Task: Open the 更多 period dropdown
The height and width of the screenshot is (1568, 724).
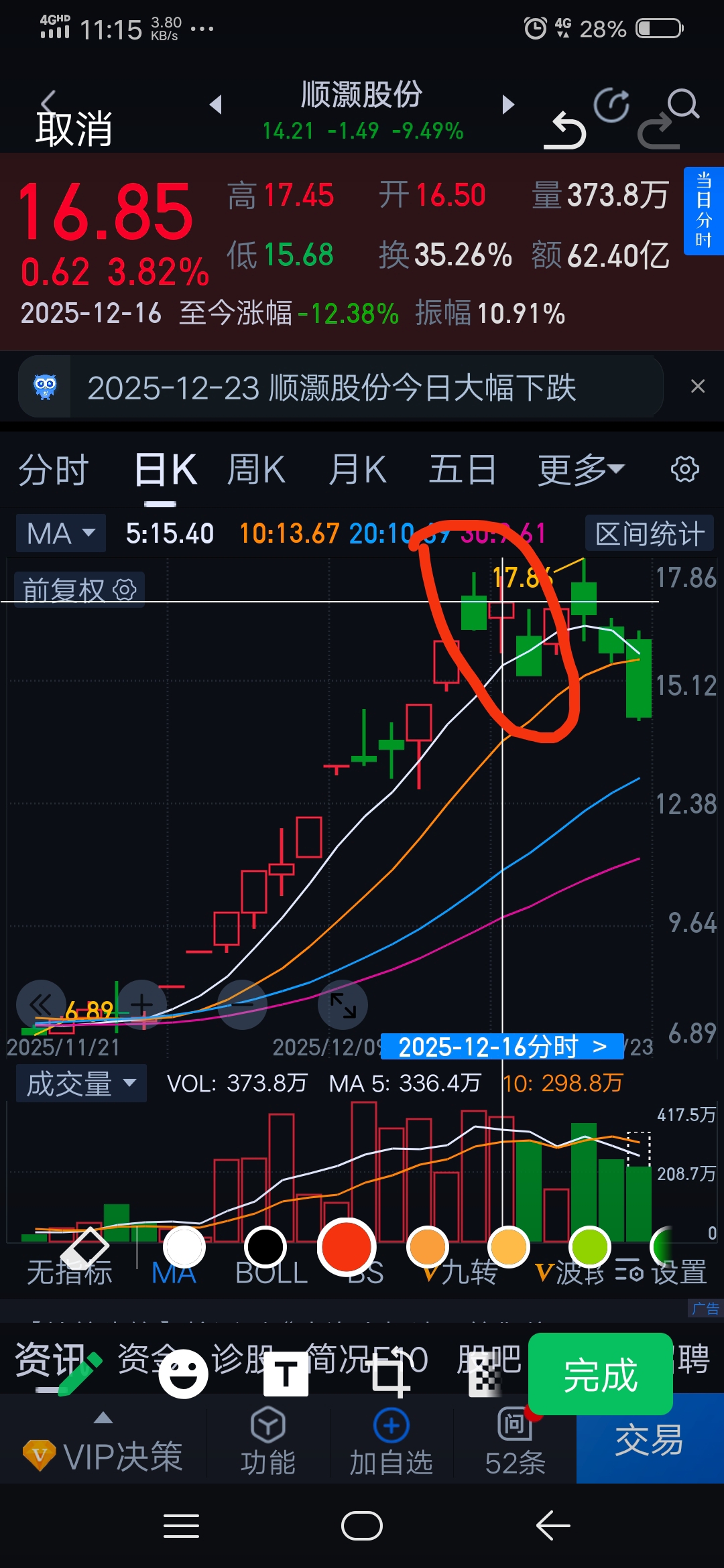Action: 581,469
